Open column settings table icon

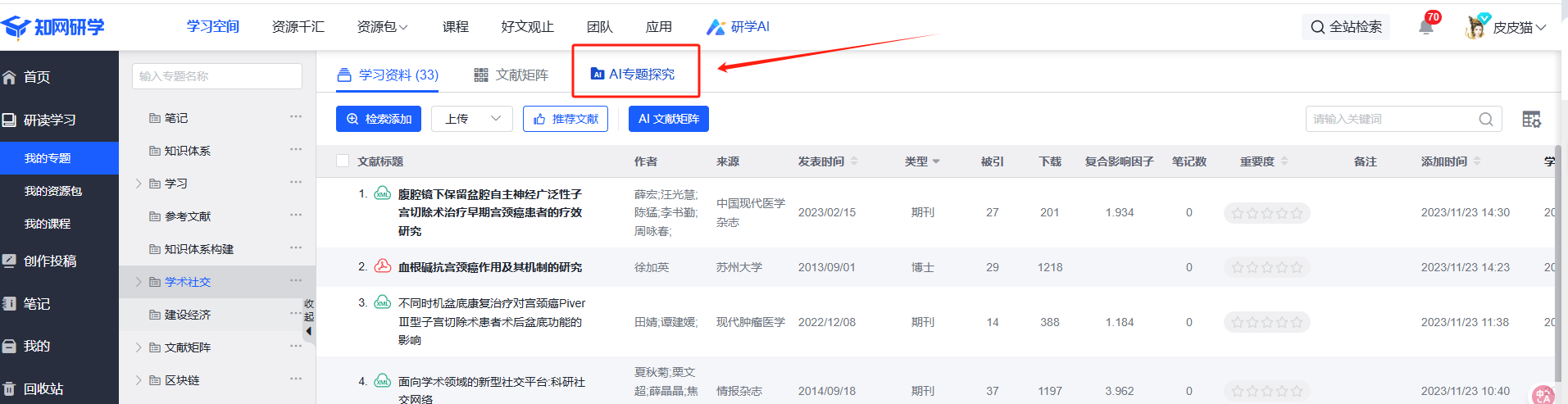tap(1531, 120)
